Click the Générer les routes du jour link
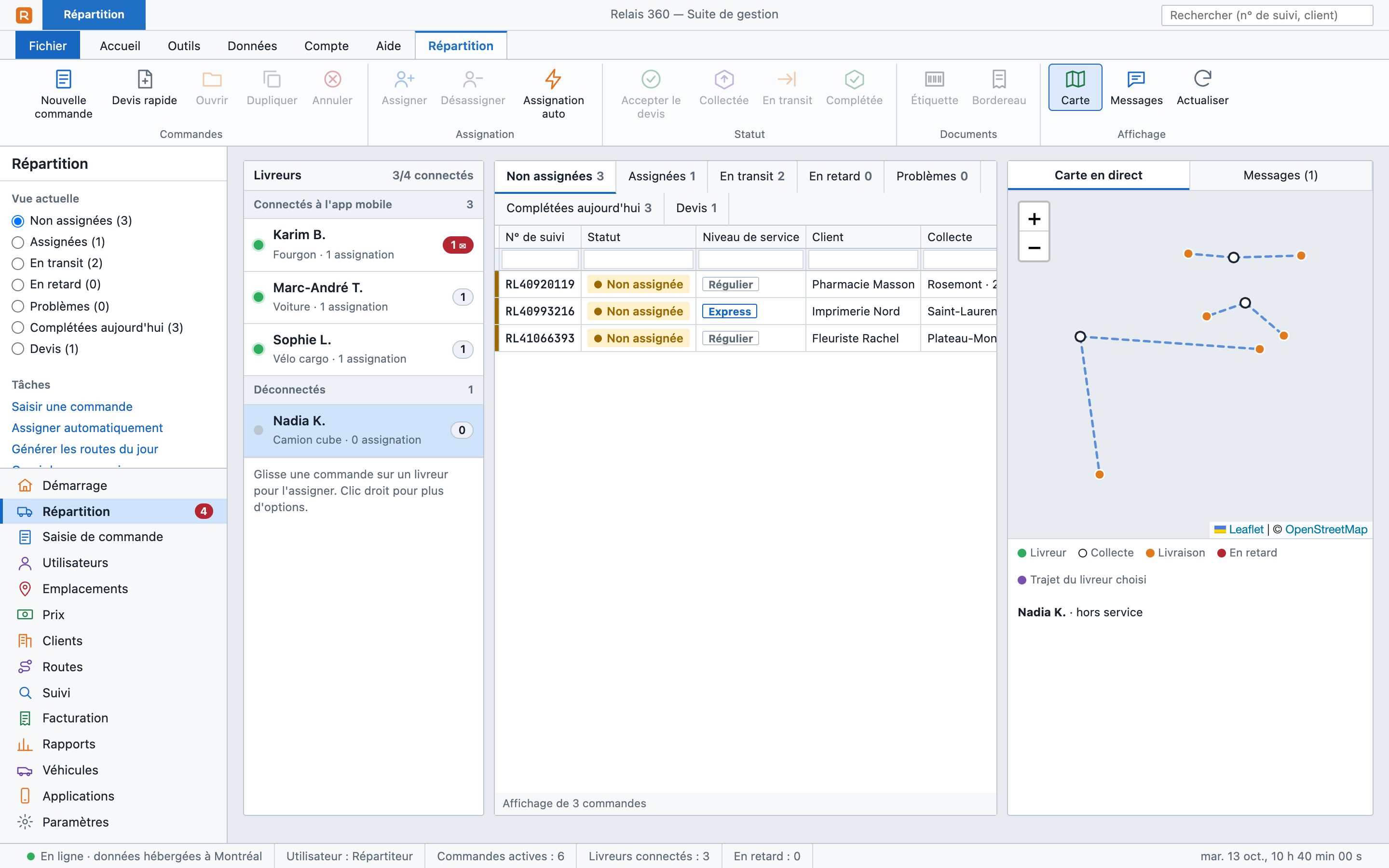Viewport: 1389px width, 868px height. click(x=84, y=449)
